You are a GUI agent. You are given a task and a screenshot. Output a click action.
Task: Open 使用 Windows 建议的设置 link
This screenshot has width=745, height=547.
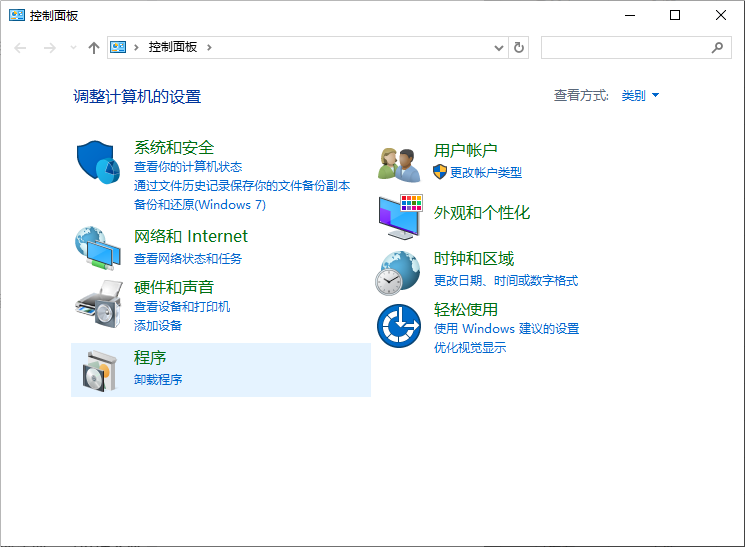pyautogui.click(x=506, y=328)
